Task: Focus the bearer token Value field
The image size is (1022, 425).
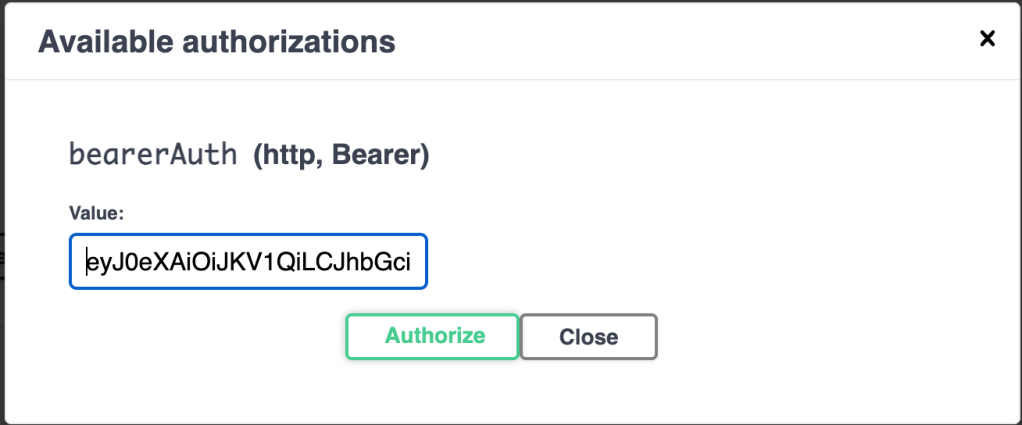Action: coord(248,262)
